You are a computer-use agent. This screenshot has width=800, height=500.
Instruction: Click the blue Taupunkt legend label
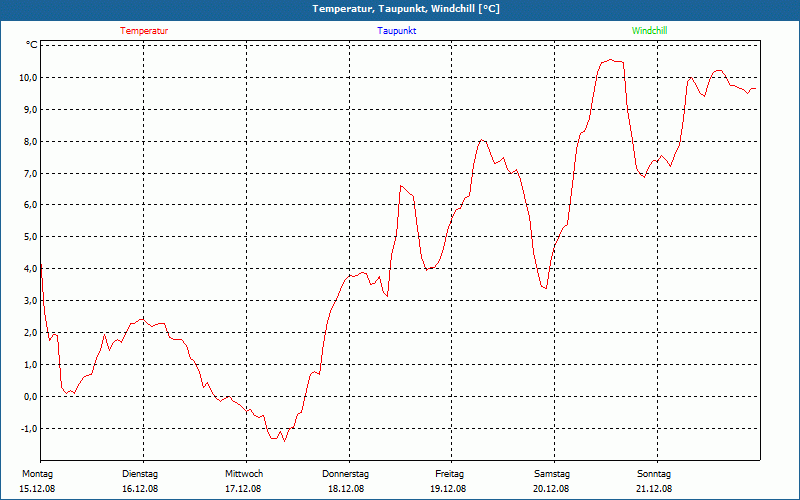397,31
